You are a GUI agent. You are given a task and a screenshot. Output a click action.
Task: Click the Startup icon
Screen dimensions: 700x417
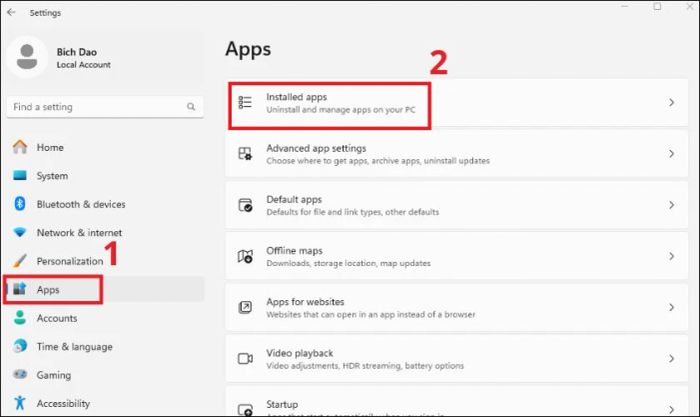245,409
